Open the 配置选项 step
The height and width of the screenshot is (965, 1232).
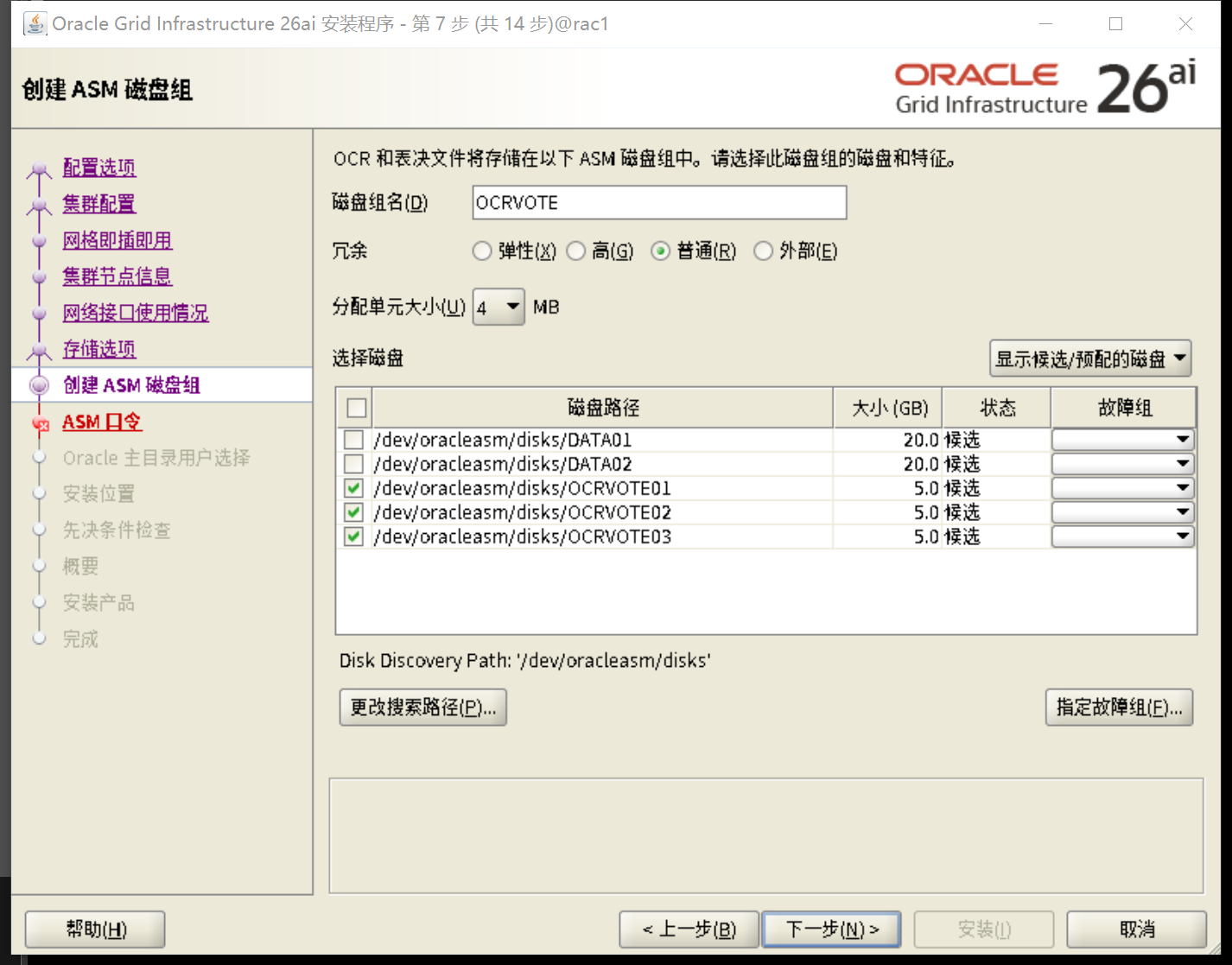(x=99, y=168)
